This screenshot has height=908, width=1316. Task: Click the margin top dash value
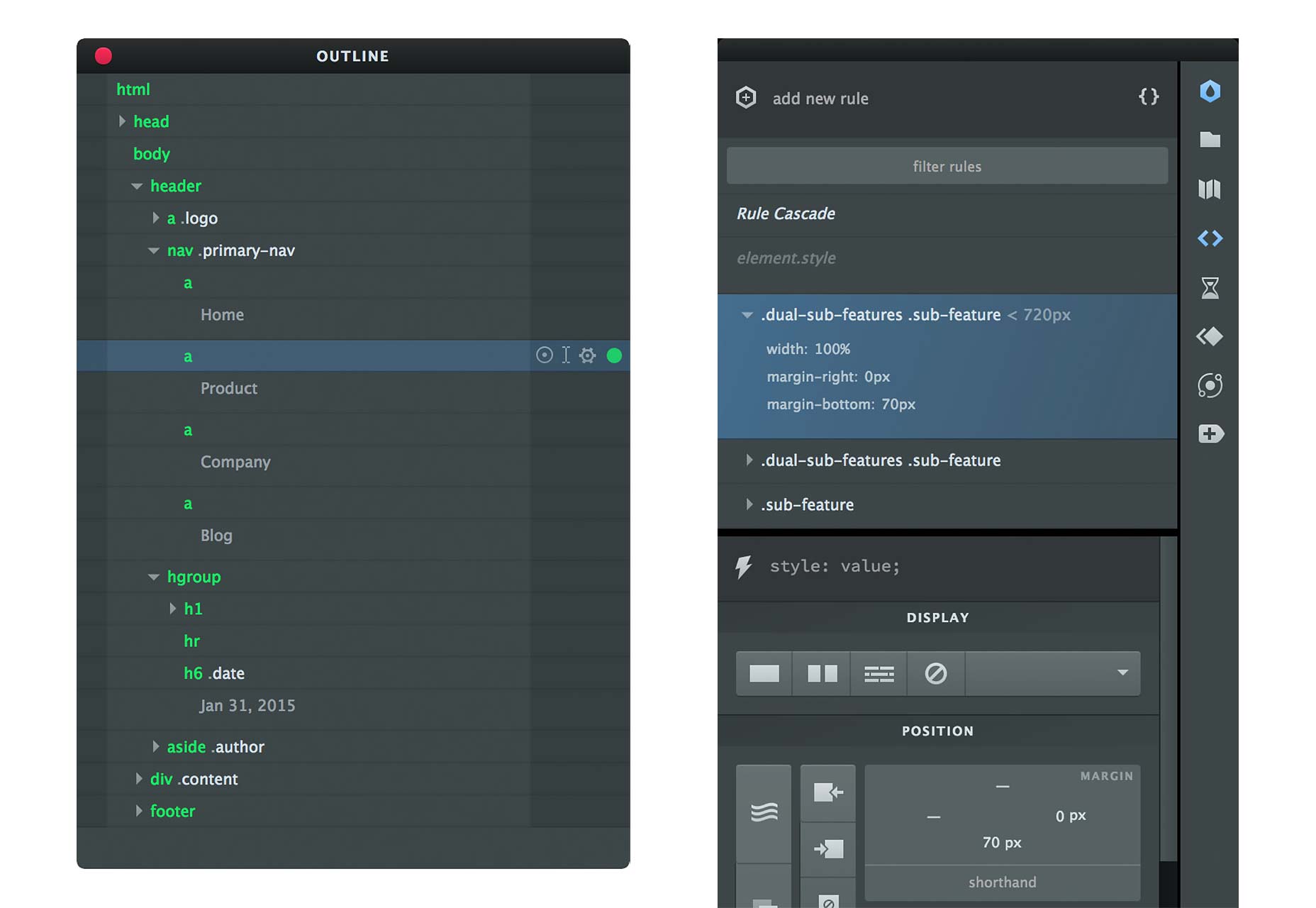(x=1002, y=786)
